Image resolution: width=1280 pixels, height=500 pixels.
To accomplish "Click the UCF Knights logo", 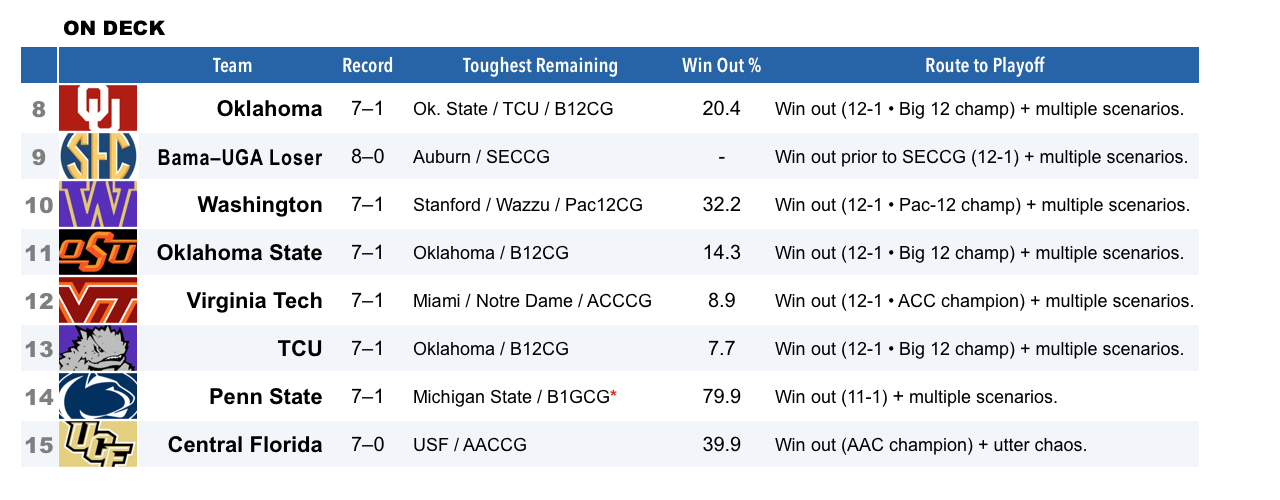I will pyautogui.click(x=98, y=444).
